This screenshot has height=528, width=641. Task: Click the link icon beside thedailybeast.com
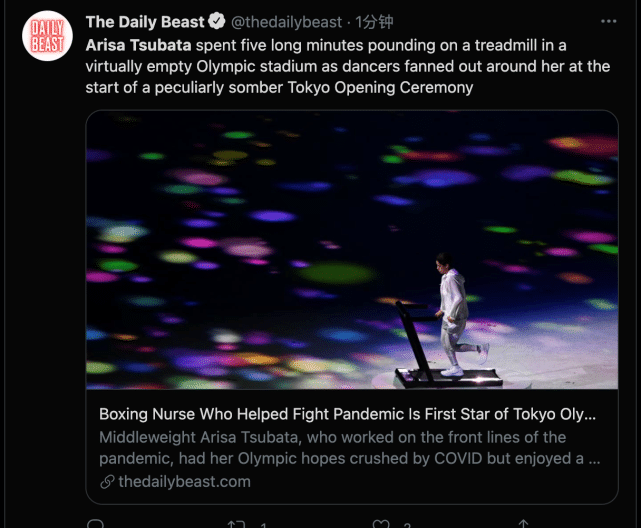tap(107, 482)
